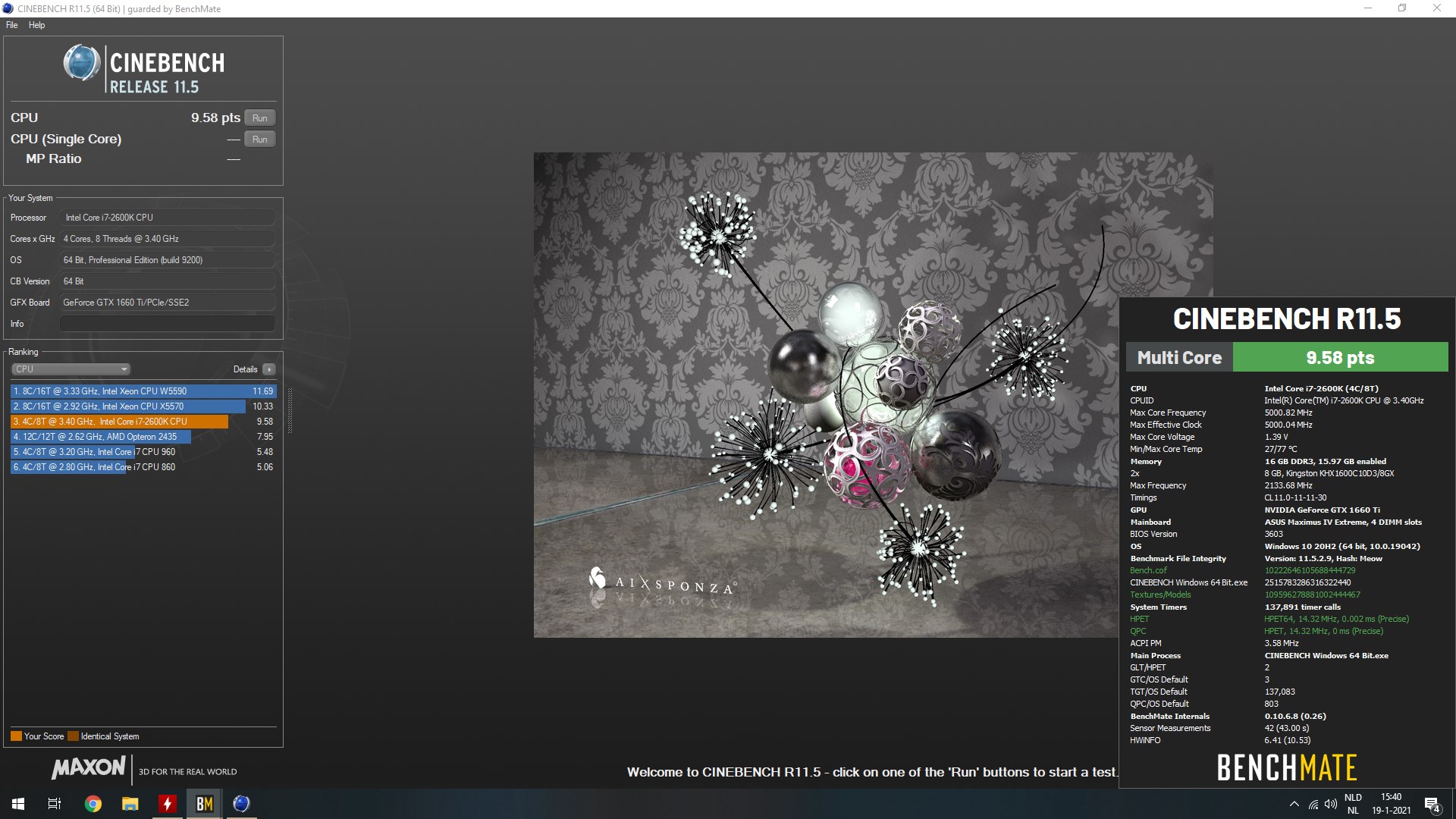Image resolution: width=1456 pixels, height=819 pixels.
Task: Click the Cores x GHz value field
Action: (167, 239)
